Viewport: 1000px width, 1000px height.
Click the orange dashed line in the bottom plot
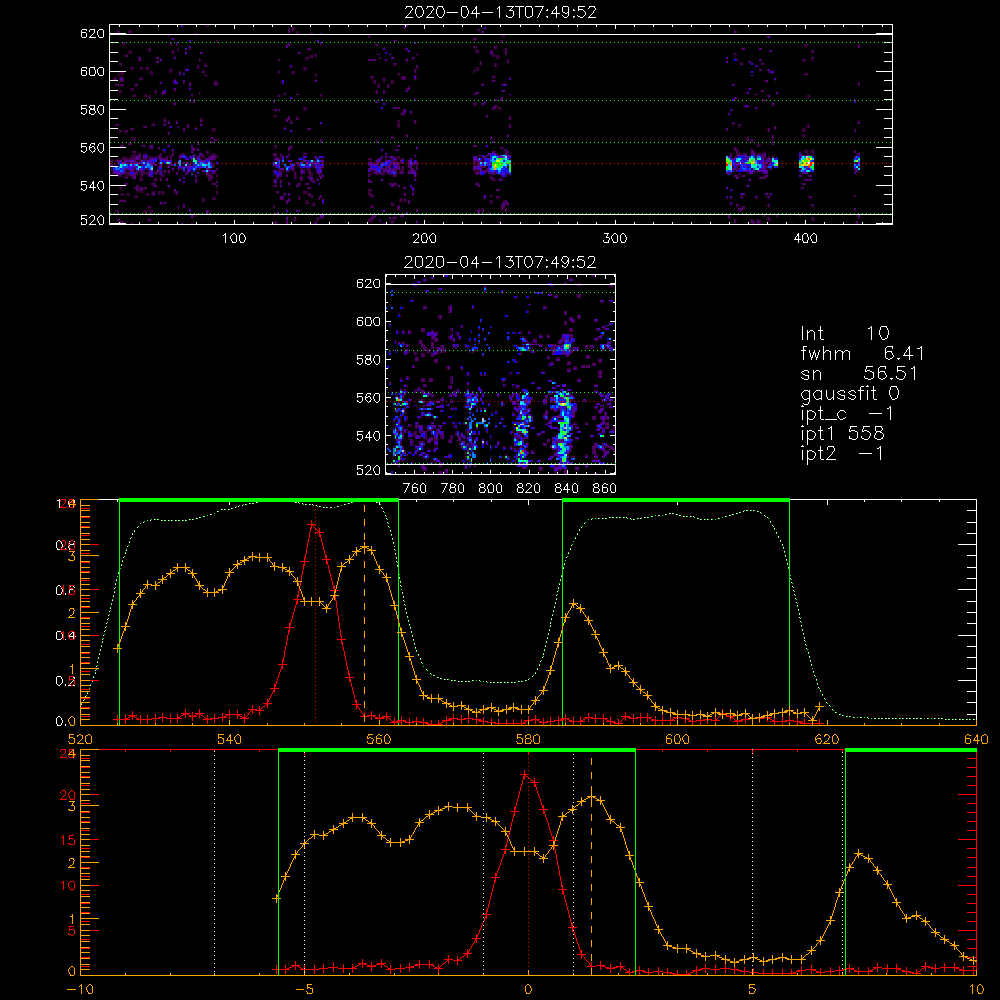(x=591, y=864)
